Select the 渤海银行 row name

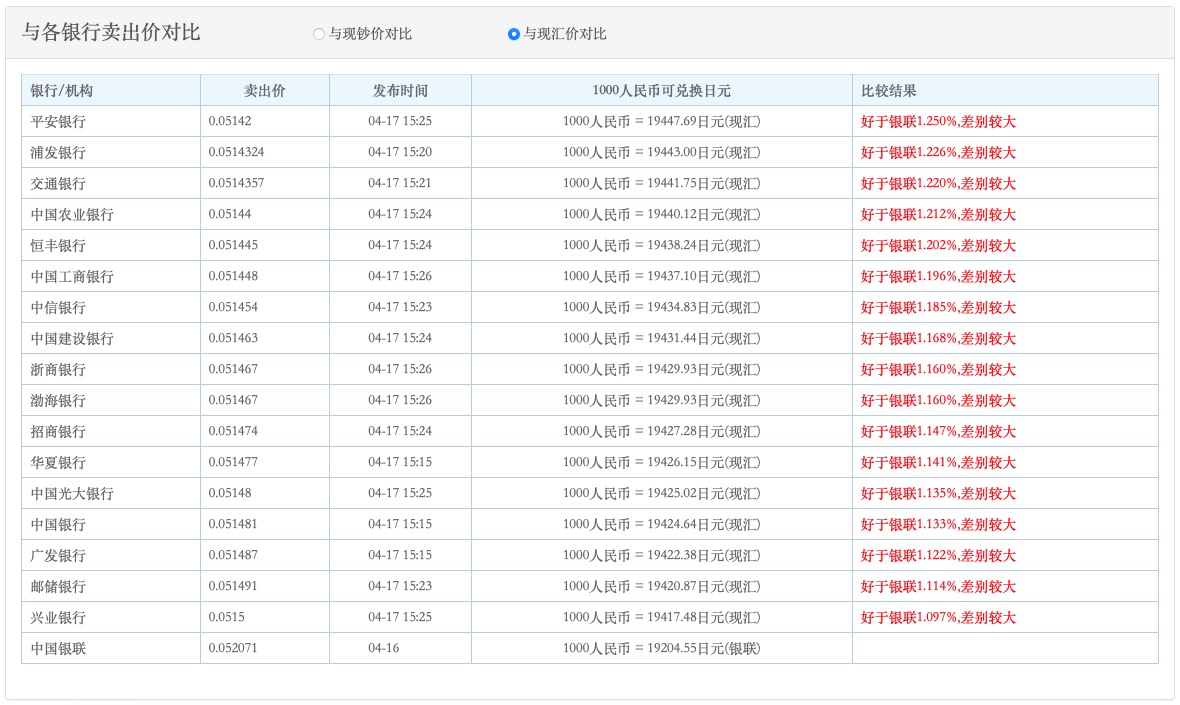tap(58, 400)
